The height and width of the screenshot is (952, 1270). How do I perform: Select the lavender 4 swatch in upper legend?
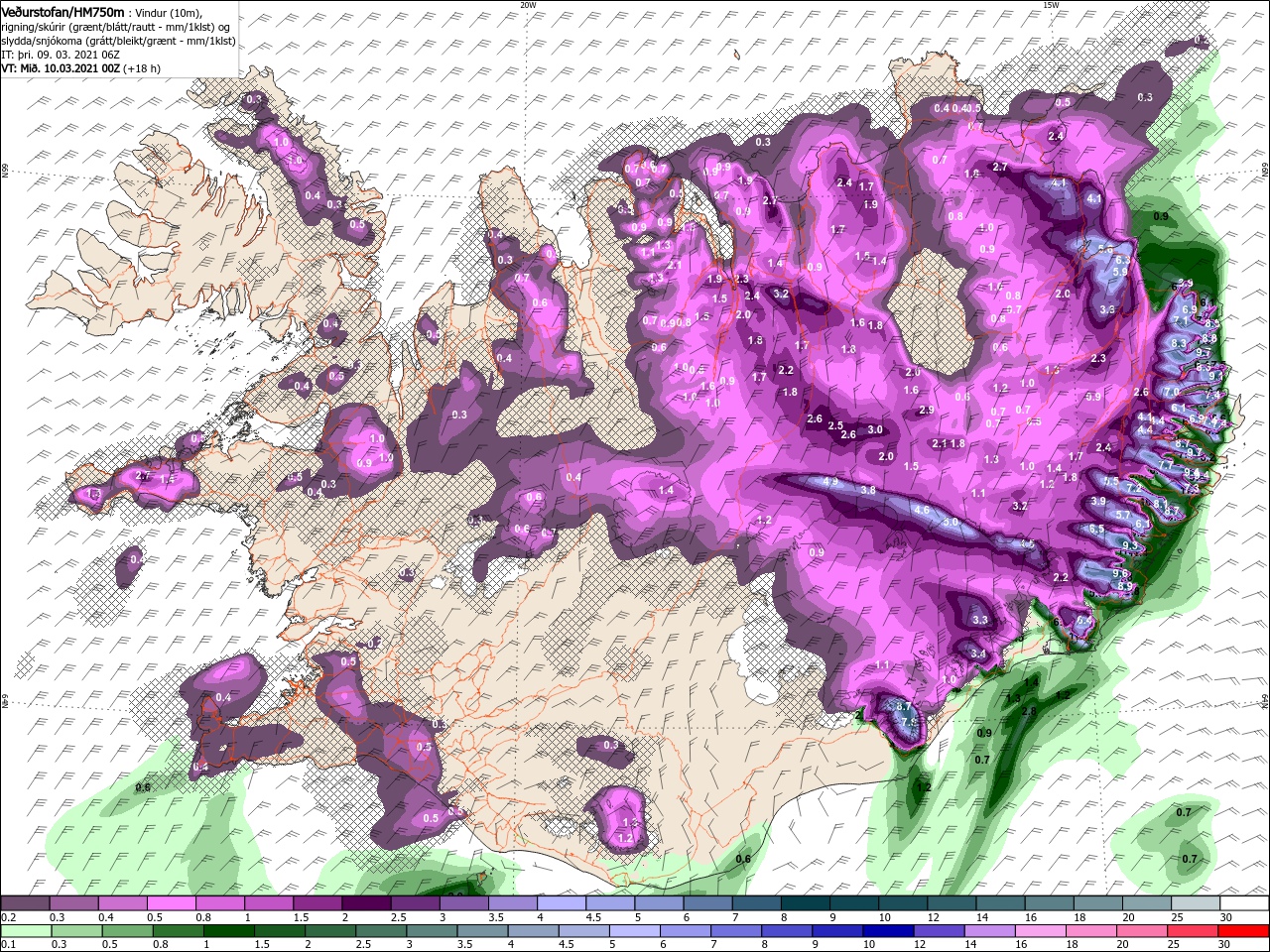click(x=560, y=904)
